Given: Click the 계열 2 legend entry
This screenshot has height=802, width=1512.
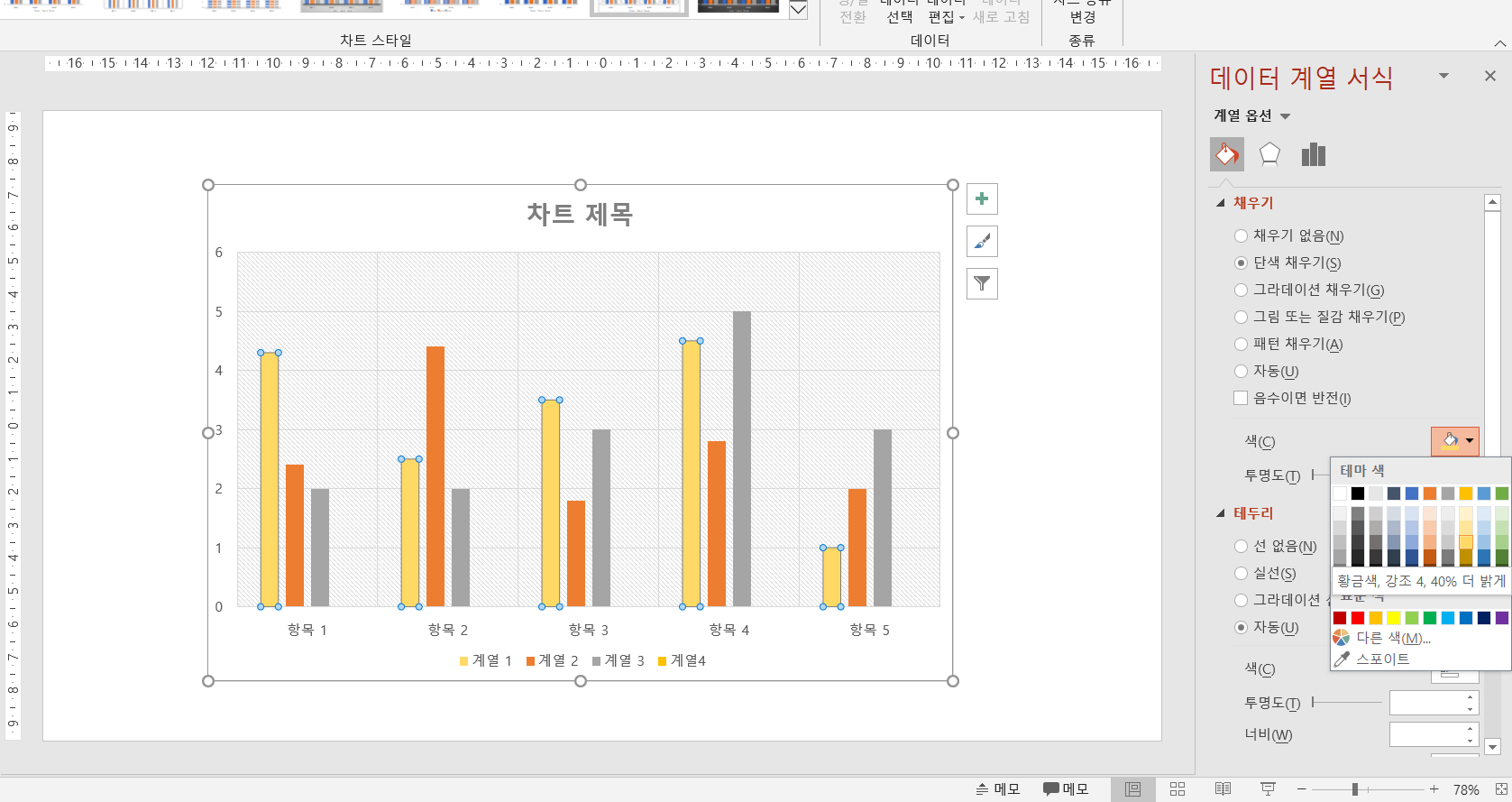Looking at the screenshot, I should click(552, 660).
